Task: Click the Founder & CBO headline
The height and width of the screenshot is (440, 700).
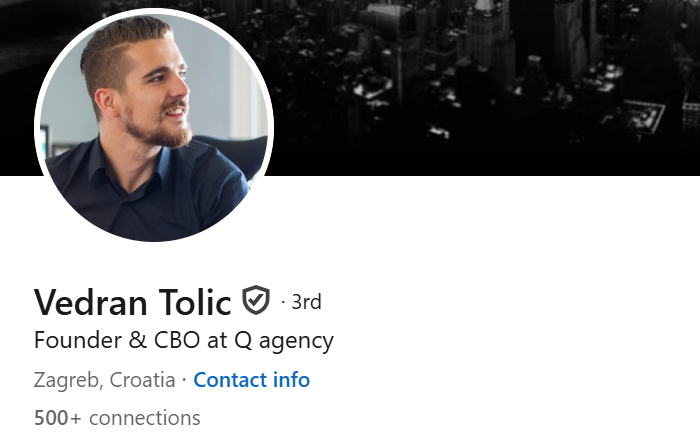Action: point(183,340)
